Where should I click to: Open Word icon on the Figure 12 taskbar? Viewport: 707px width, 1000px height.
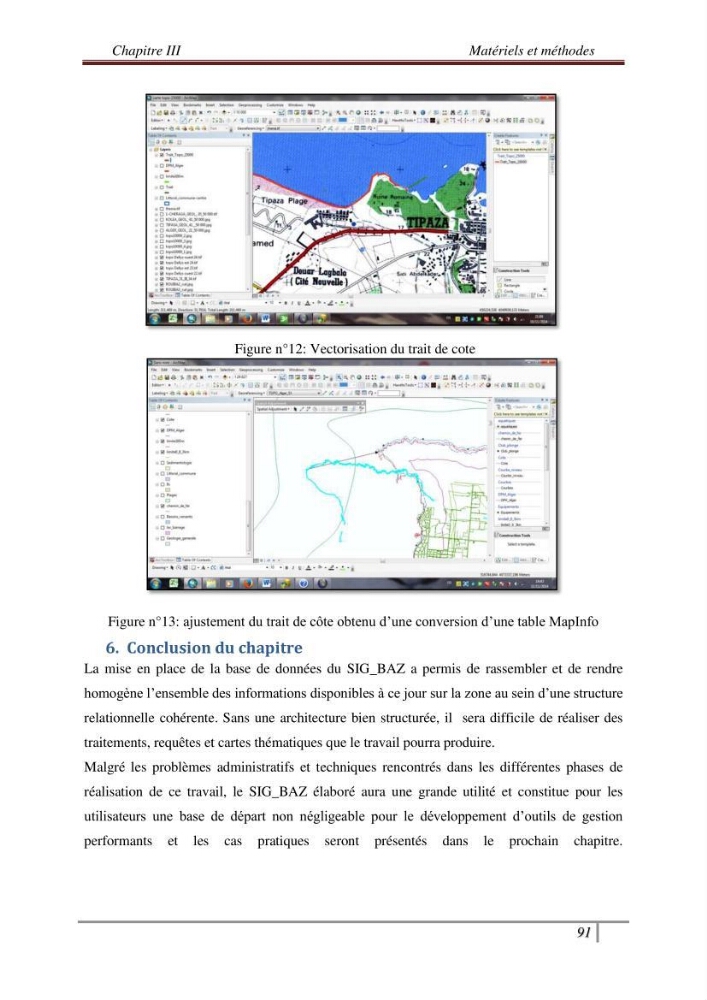[x=265, y=318]
